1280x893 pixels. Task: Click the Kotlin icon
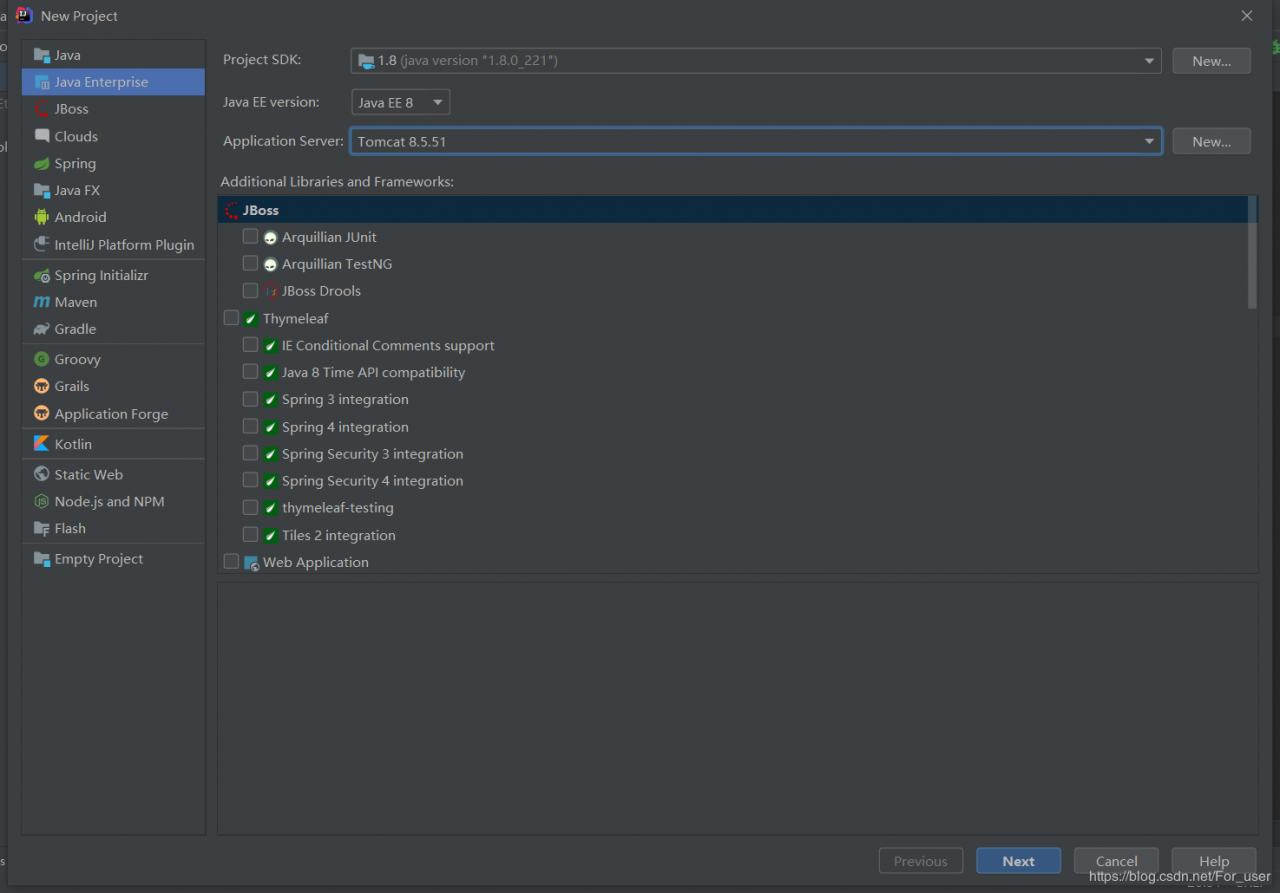(41, 444)
